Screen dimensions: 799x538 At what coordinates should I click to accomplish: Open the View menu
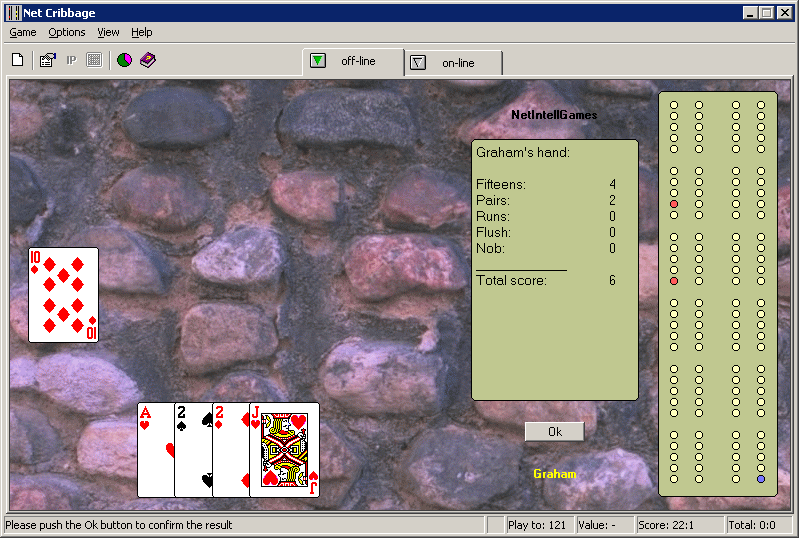[x=108, y=33]
